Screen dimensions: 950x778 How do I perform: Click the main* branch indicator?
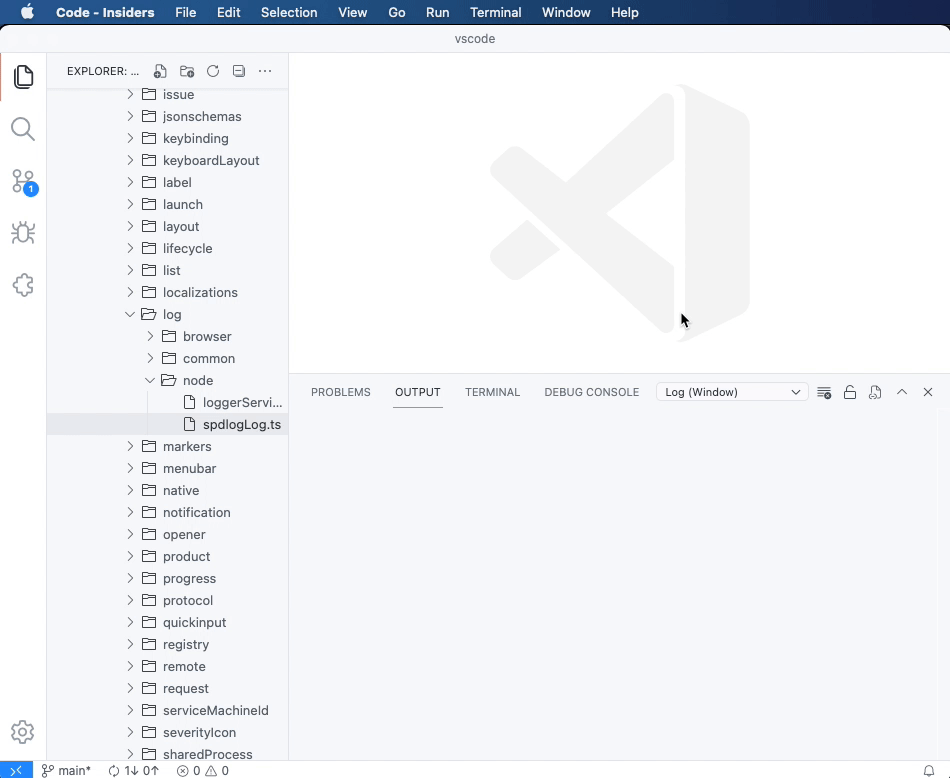pos(66,771)
